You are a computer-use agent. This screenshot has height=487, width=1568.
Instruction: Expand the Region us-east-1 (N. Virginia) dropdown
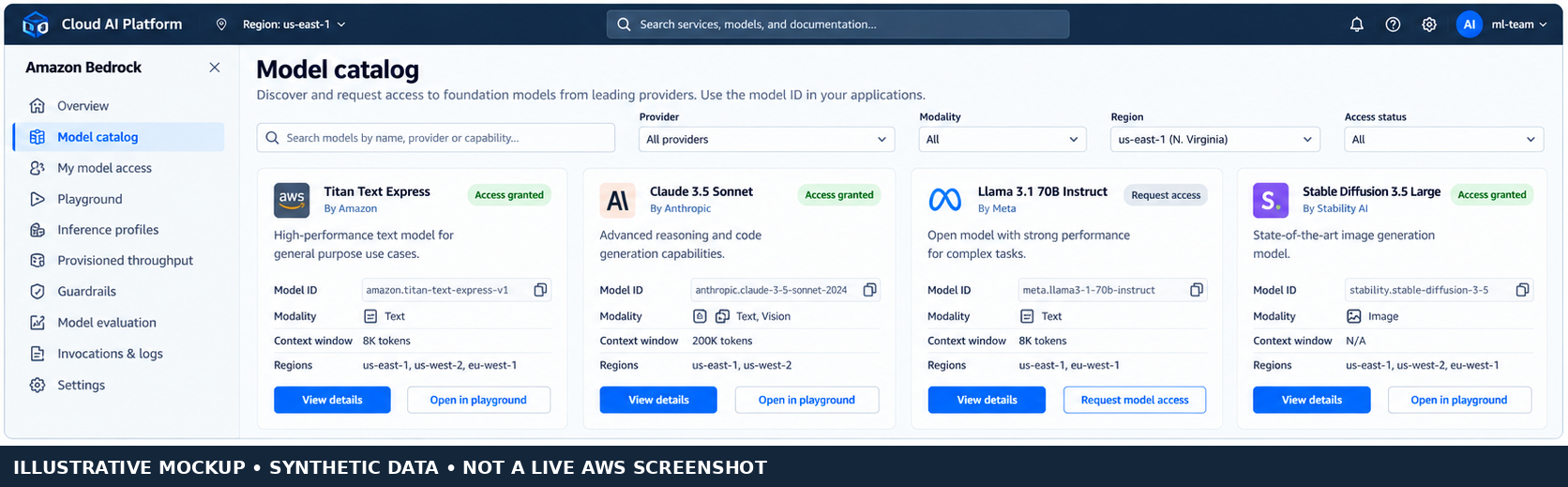[1215, 139]
